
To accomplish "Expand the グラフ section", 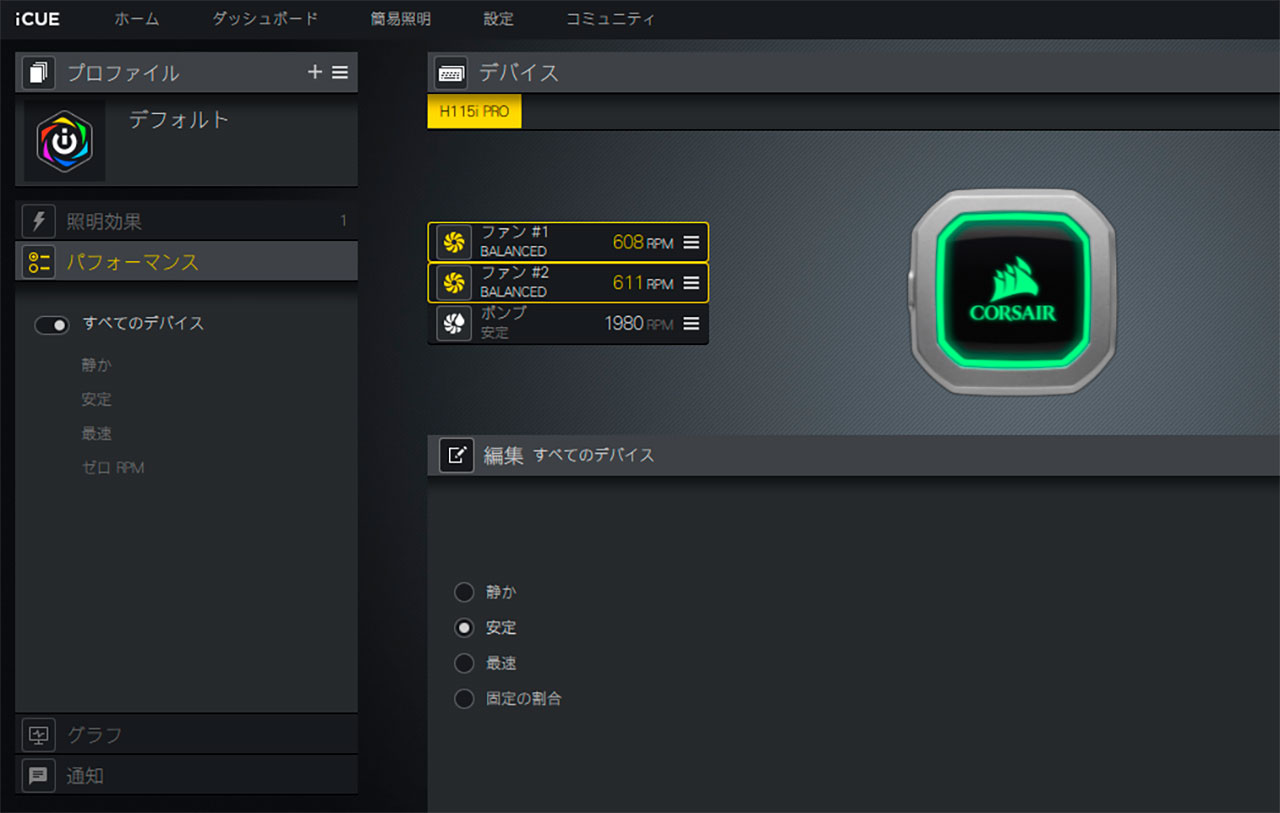I will tap(186, 735).
